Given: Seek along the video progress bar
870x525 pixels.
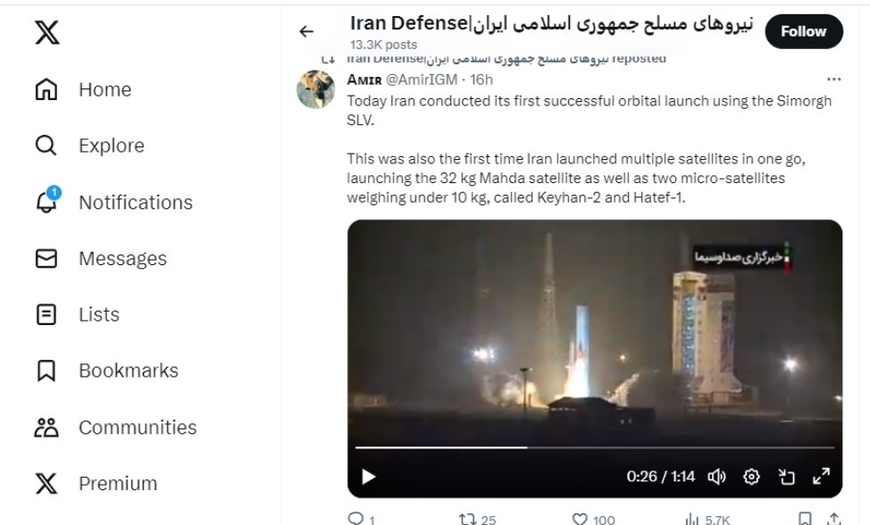Looking at the screenshot, I should pyautogui.click(x=595, y=447).
